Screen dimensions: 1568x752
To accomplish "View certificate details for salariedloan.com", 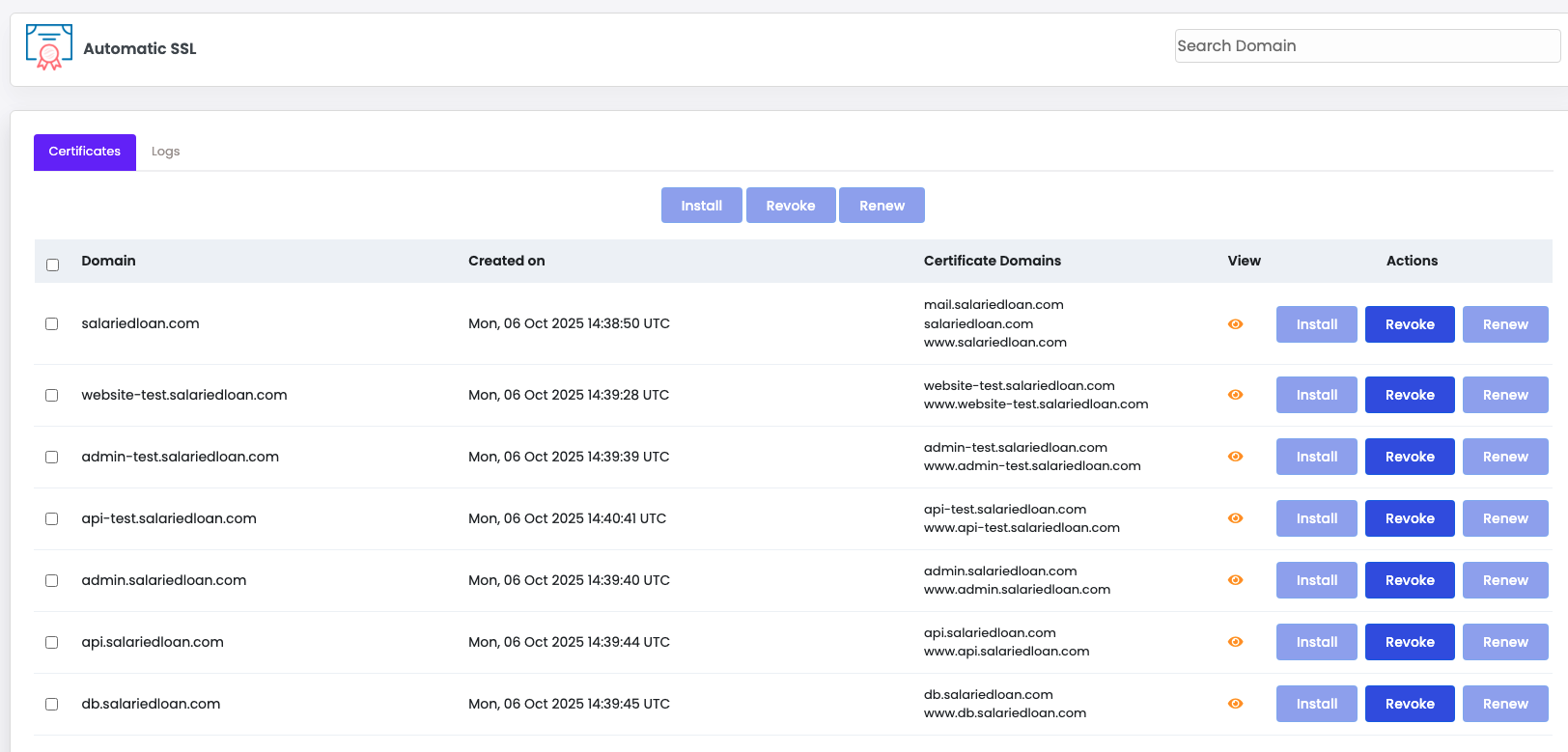I will (1235, 324).
